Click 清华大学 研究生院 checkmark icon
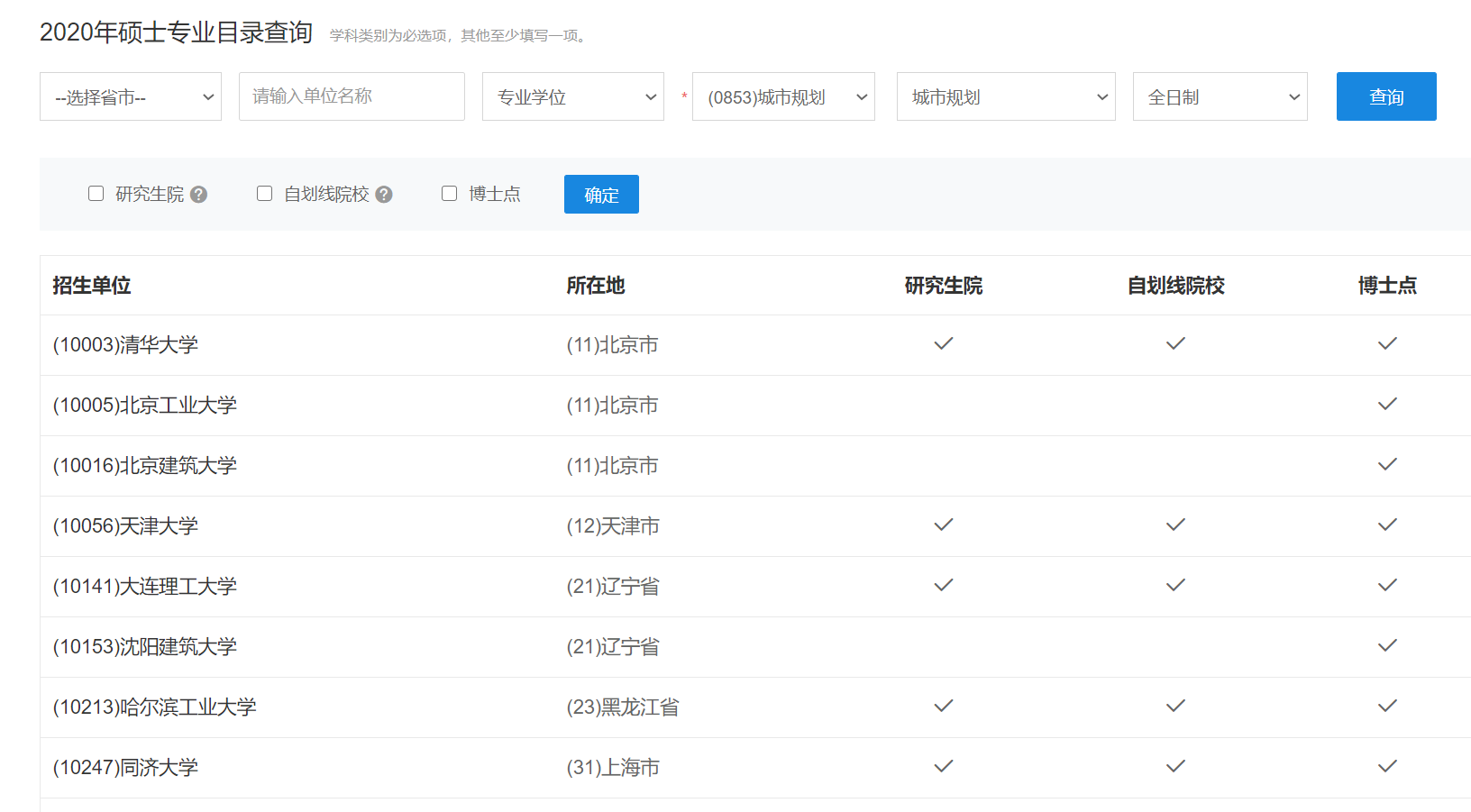 943,343
